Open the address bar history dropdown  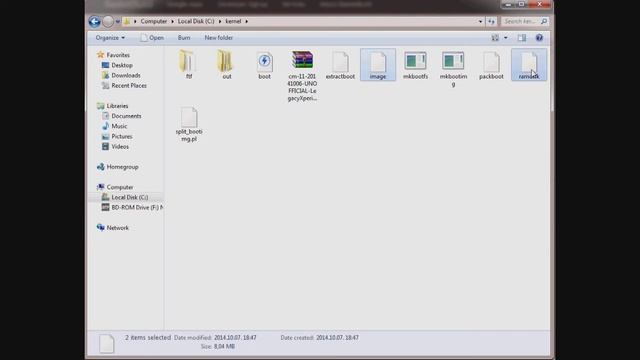coord(480,21)
